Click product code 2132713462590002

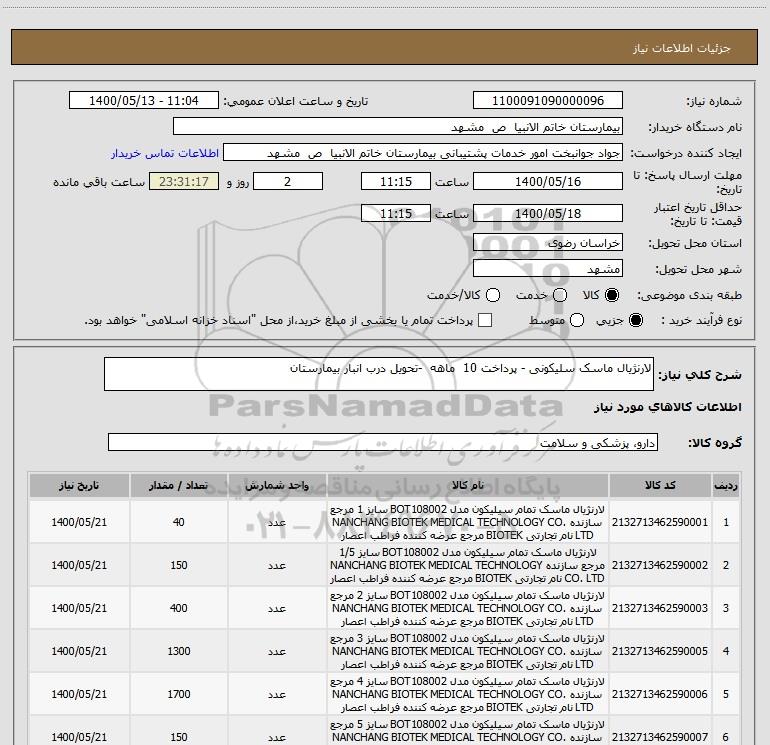[660, 565]
